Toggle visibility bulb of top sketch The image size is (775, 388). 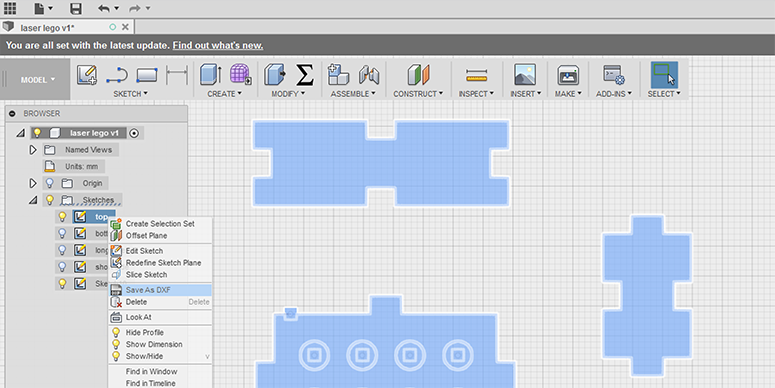[62, 216]
